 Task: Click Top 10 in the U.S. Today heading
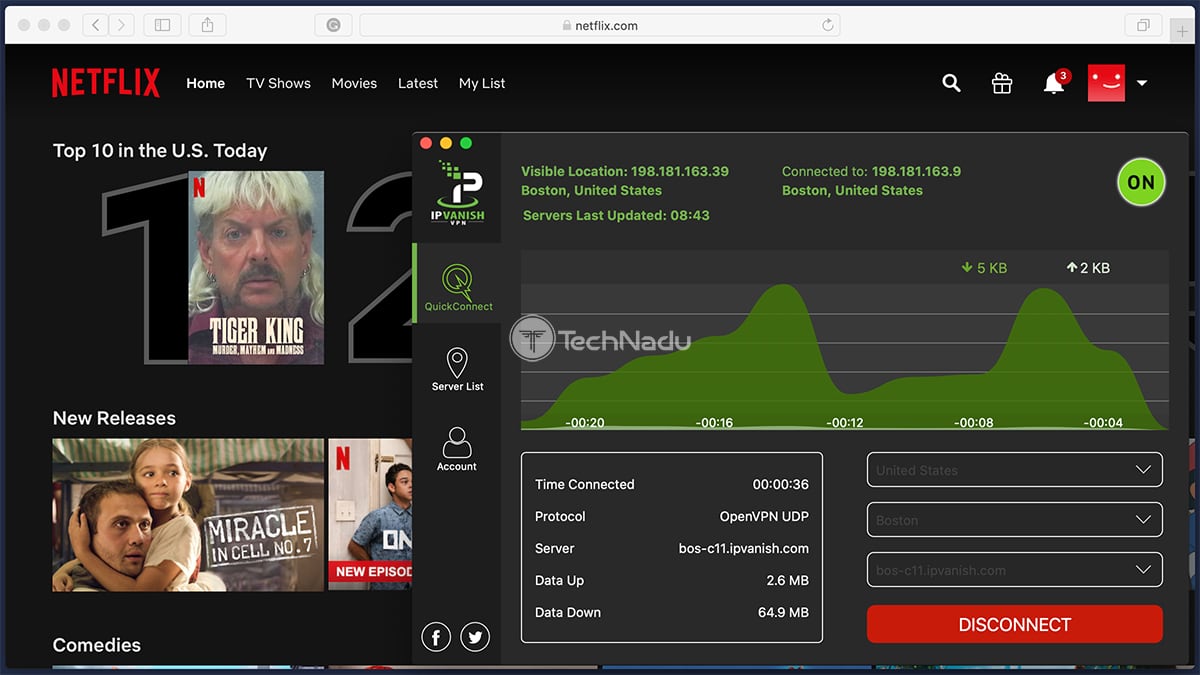click(x=160, y=151)
